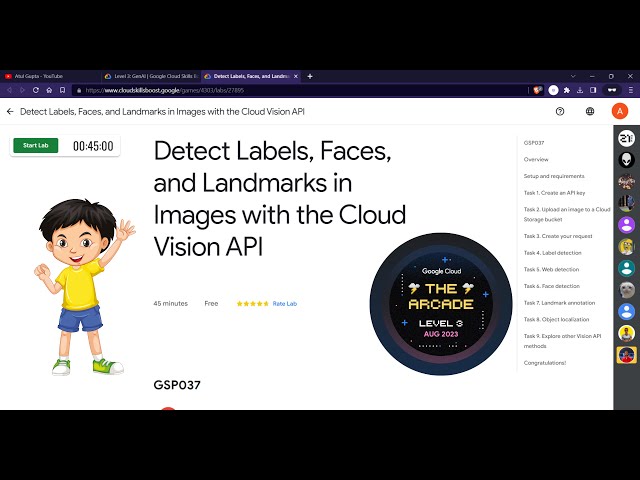Switch to the Level 3 GenAI tab
The width and height of the screenshot is (640, 480).
[151, 76]
